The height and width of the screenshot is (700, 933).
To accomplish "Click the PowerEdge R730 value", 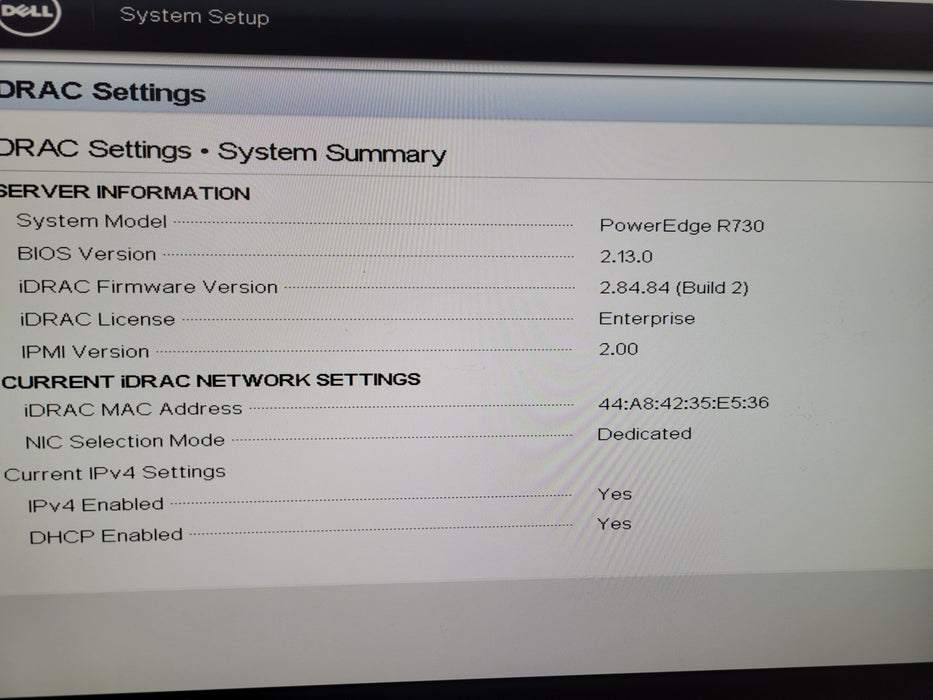I will pyautogui.click(x=681, y=226).
